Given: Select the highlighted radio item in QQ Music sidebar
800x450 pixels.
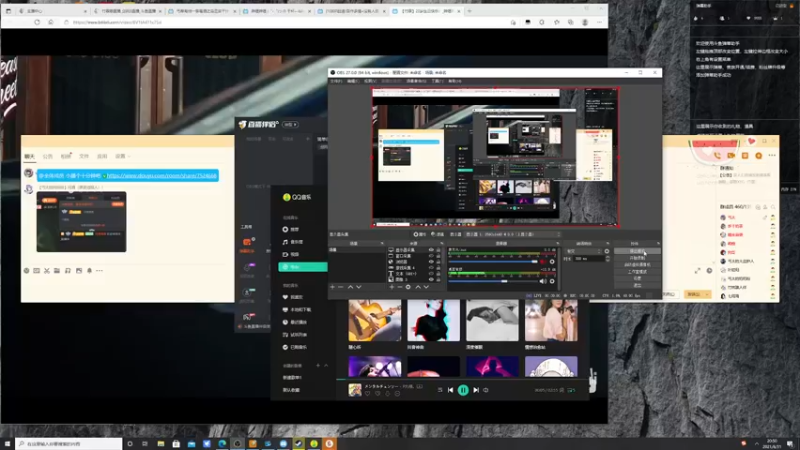Looking at the screenshot, I should (x=303, y=267).
